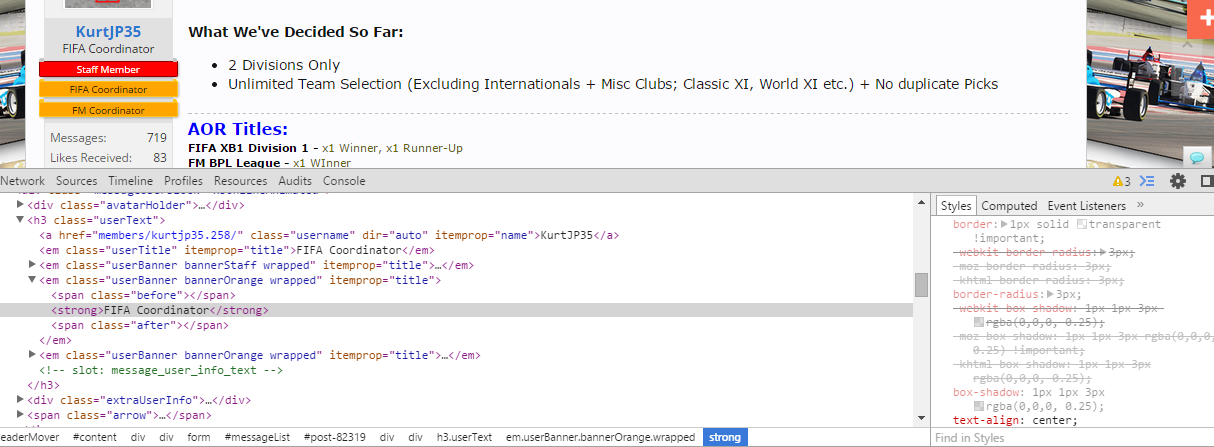Screen dimensions: 1214x447
Task: Open KurtJP35 profile link
Action: pos(108,31)
